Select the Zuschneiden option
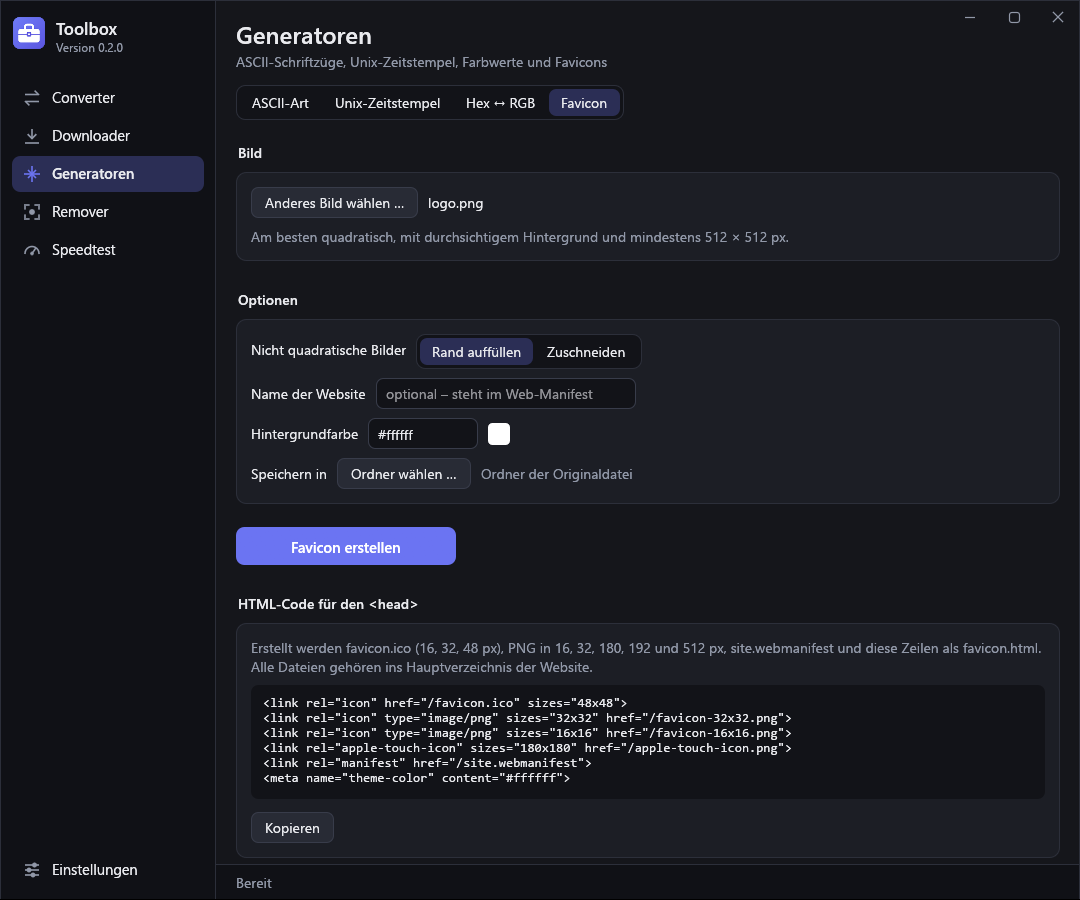The height and width of the screenshot is (900, 1080). pyautogui.click(x=586, y=352)
